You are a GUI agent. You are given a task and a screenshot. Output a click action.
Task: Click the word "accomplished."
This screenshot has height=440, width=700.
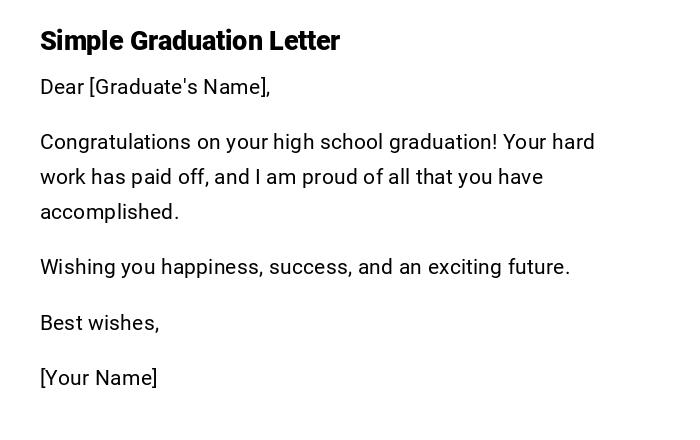109,212
